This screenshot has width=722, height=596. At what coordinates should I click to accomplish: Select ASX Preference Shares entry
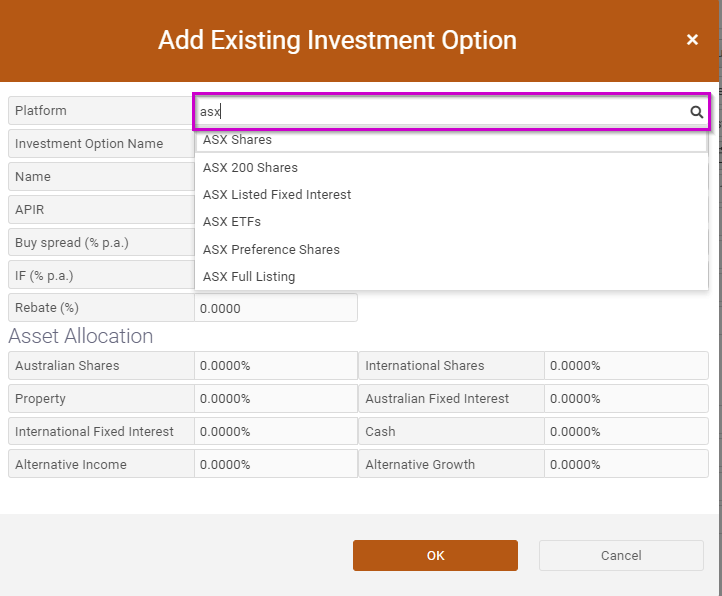451,250
